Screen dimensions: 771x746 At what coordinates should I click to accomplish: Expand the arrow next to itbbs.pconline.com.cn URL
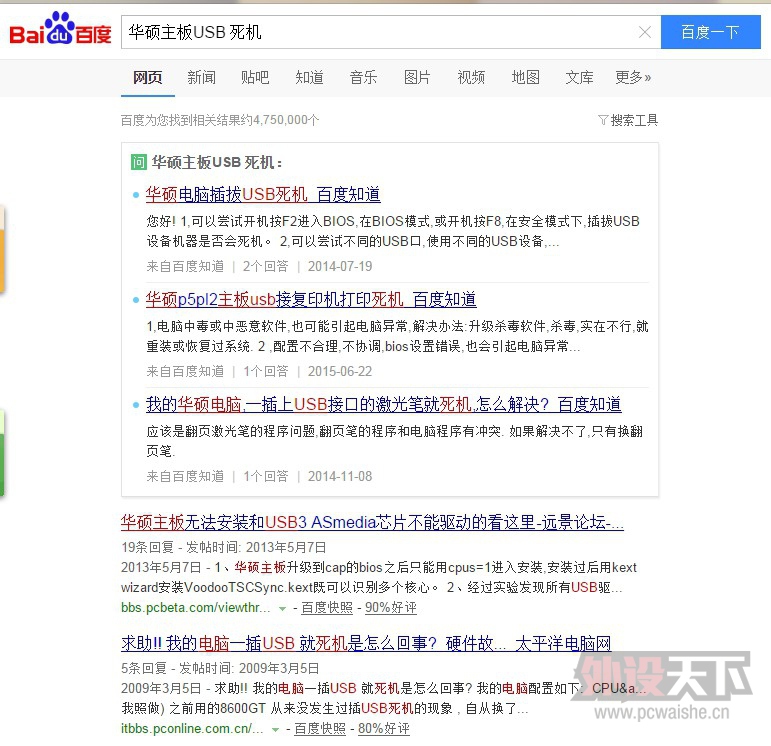[x=276, y=729]
